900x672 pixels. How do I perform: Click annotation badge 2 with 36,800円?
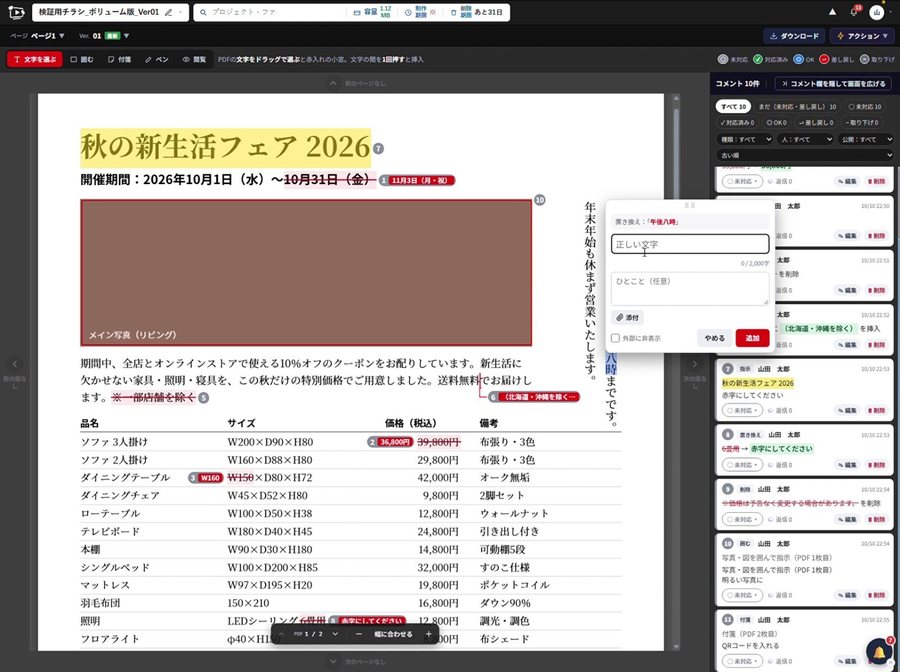[x=390, y=442]
